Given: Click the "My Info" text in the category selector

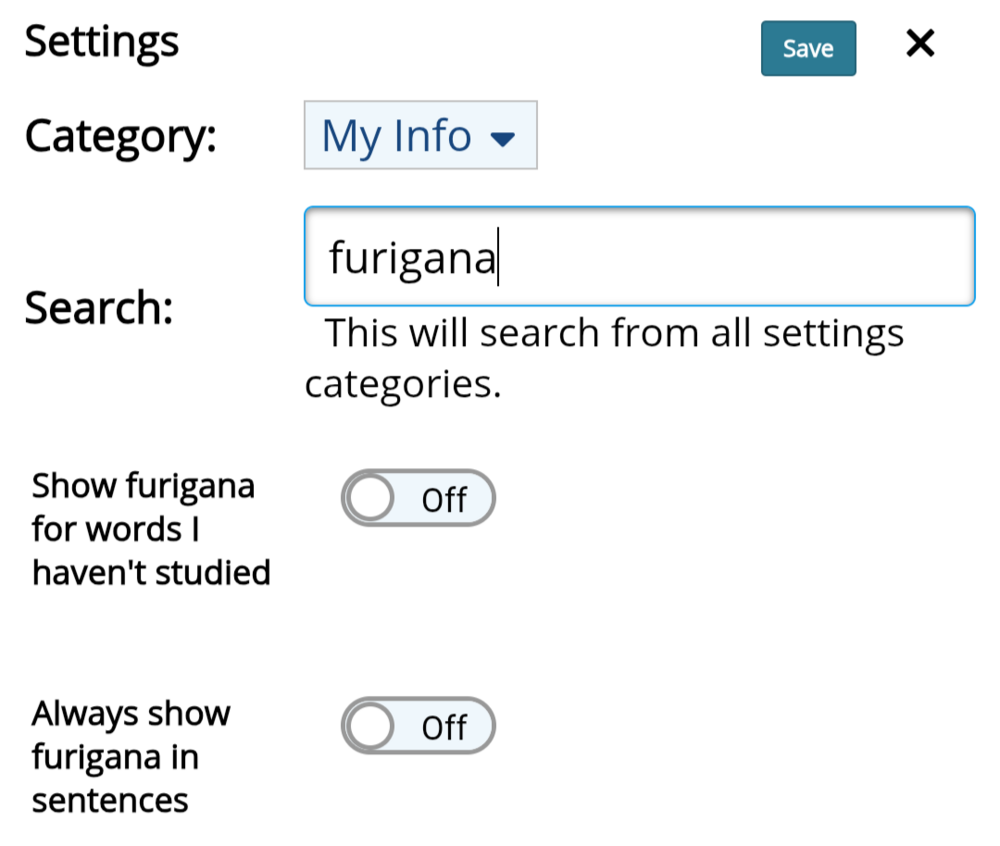Looking at the screenshot, I should 396,135.
